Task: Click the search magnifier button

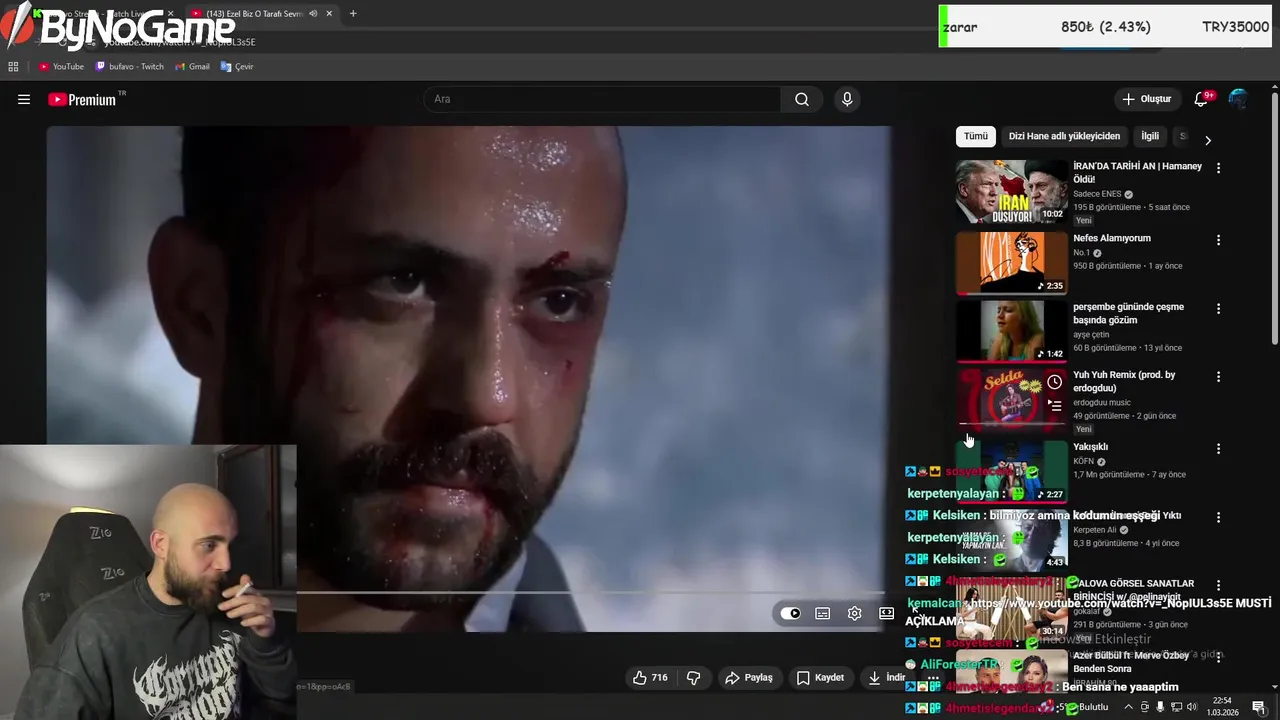Action: pyautogui.click(x=802, y=99)
